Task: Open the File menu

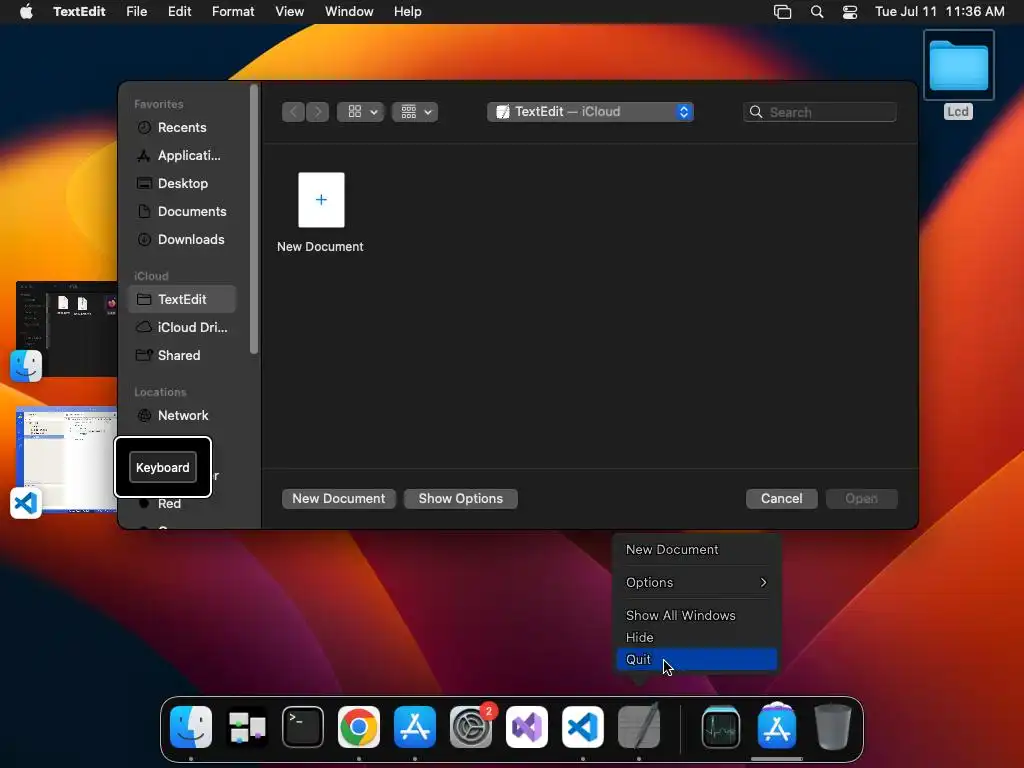Action: click(136, 12)
